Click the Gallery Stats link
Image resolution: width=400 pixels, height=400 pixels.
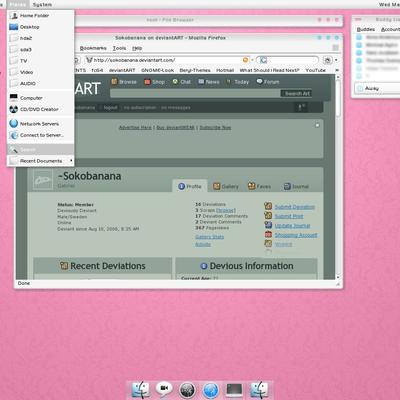pos(210,237)
